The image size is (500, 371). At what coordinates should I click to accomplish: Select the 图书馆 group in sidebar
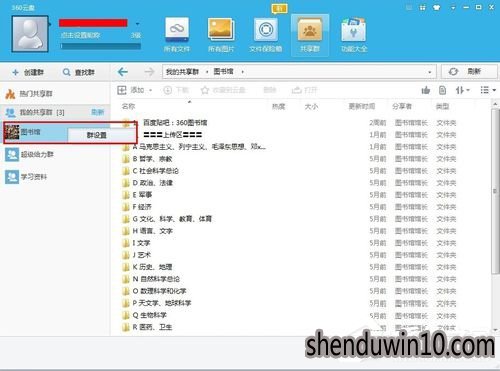tap(35, 132)
